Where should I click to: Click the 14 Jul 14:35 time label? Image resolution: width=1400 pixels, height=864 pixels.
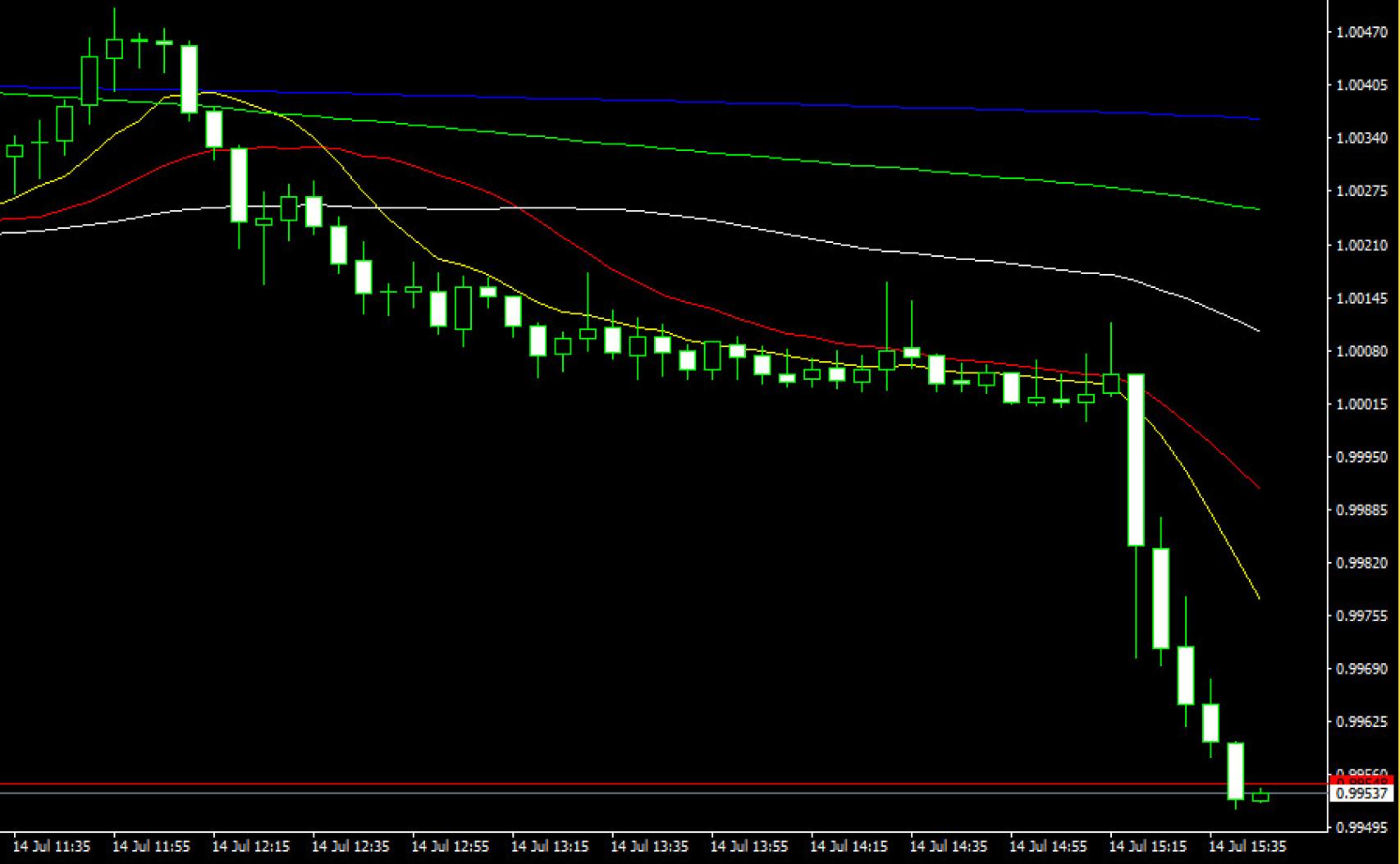tap(949, 846)
